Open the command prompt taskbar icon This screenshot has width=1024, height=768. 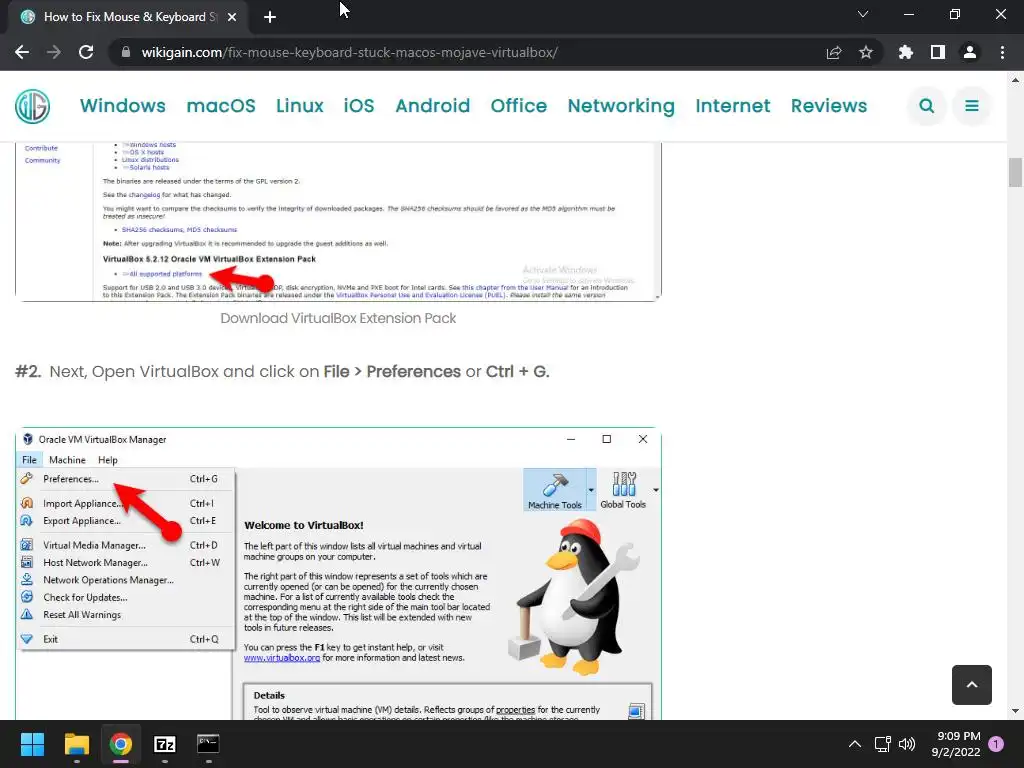(208, 744)
